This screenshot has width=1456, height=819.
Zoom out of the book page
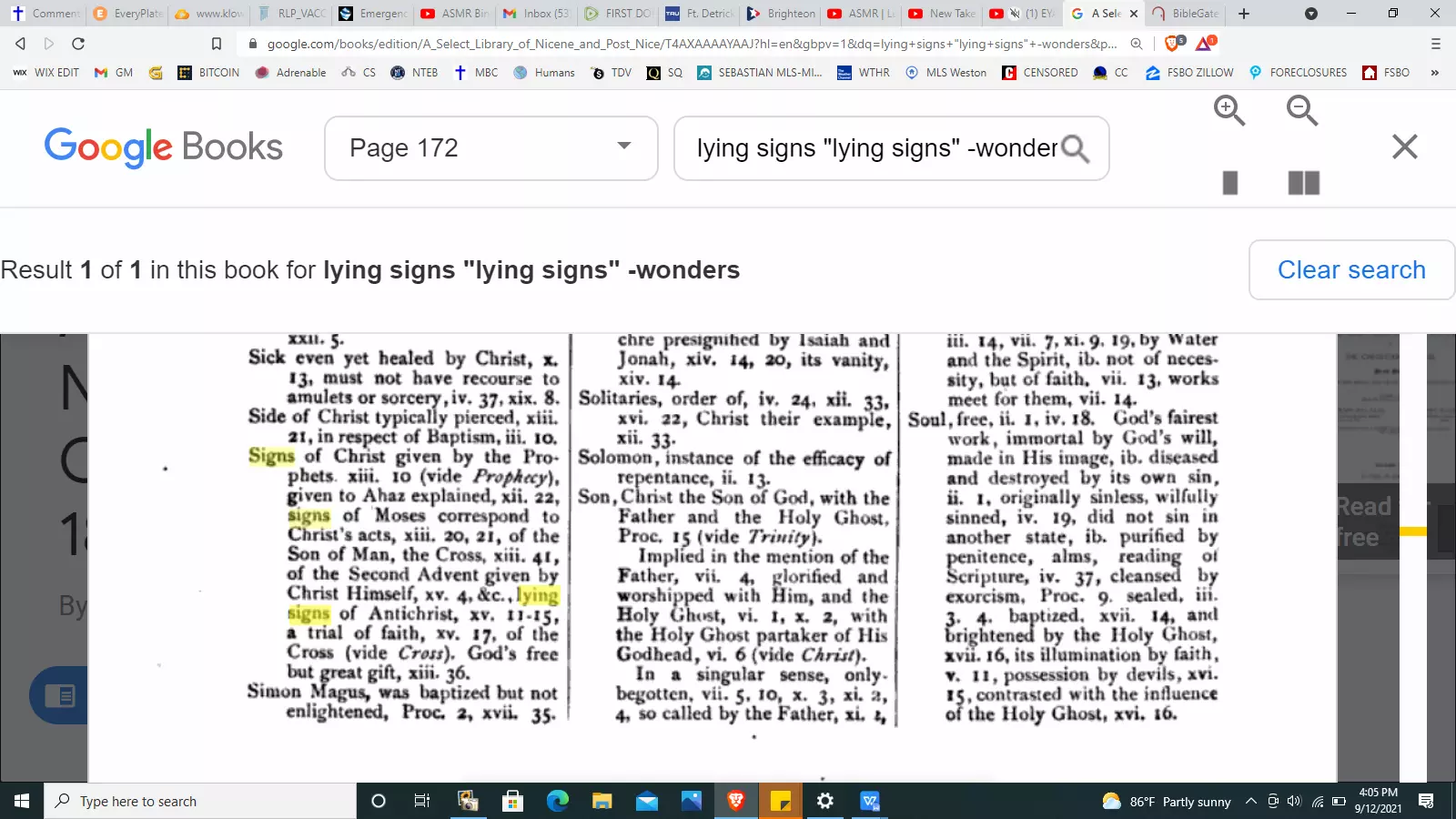point(1302,111)
